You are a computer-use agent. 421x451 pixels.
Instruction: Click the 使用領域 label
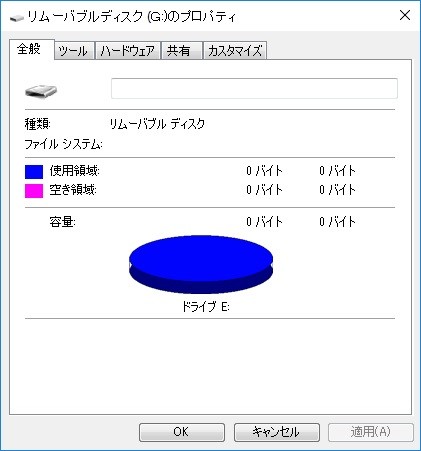click(74, 171)
